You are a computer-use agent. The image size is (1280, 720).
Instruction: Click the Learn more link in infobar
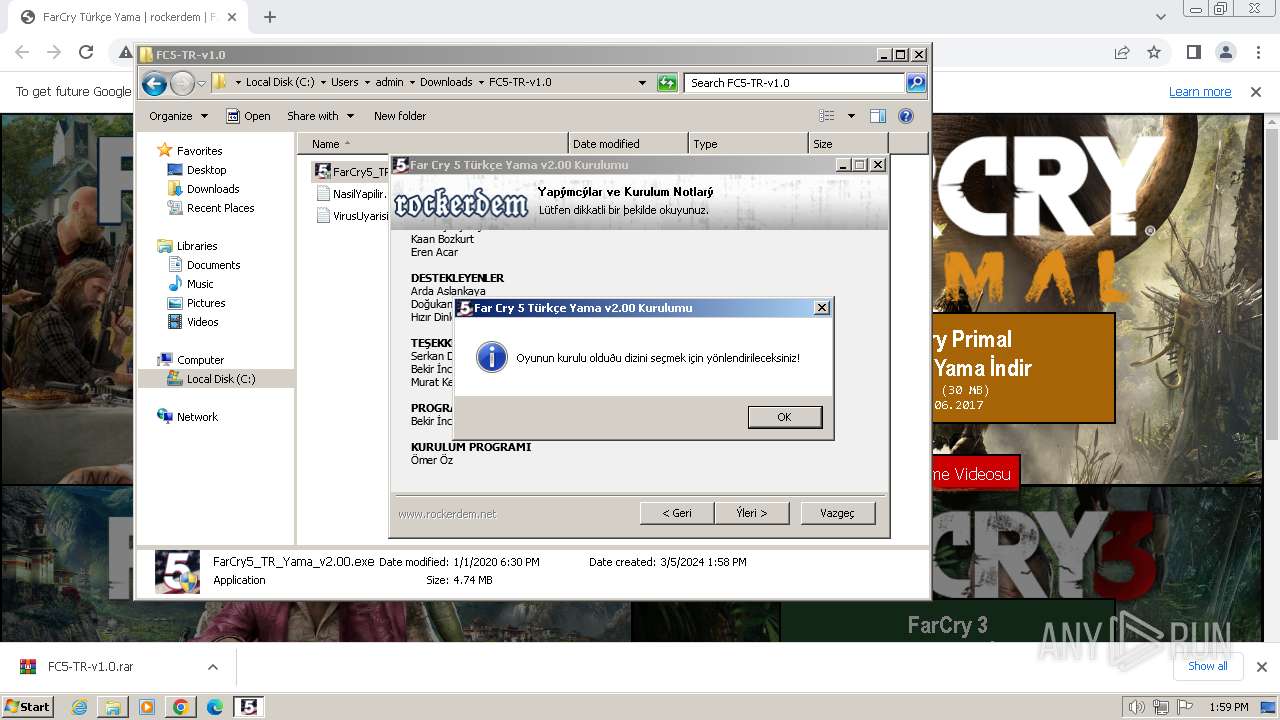click(x=1200, y=92)
